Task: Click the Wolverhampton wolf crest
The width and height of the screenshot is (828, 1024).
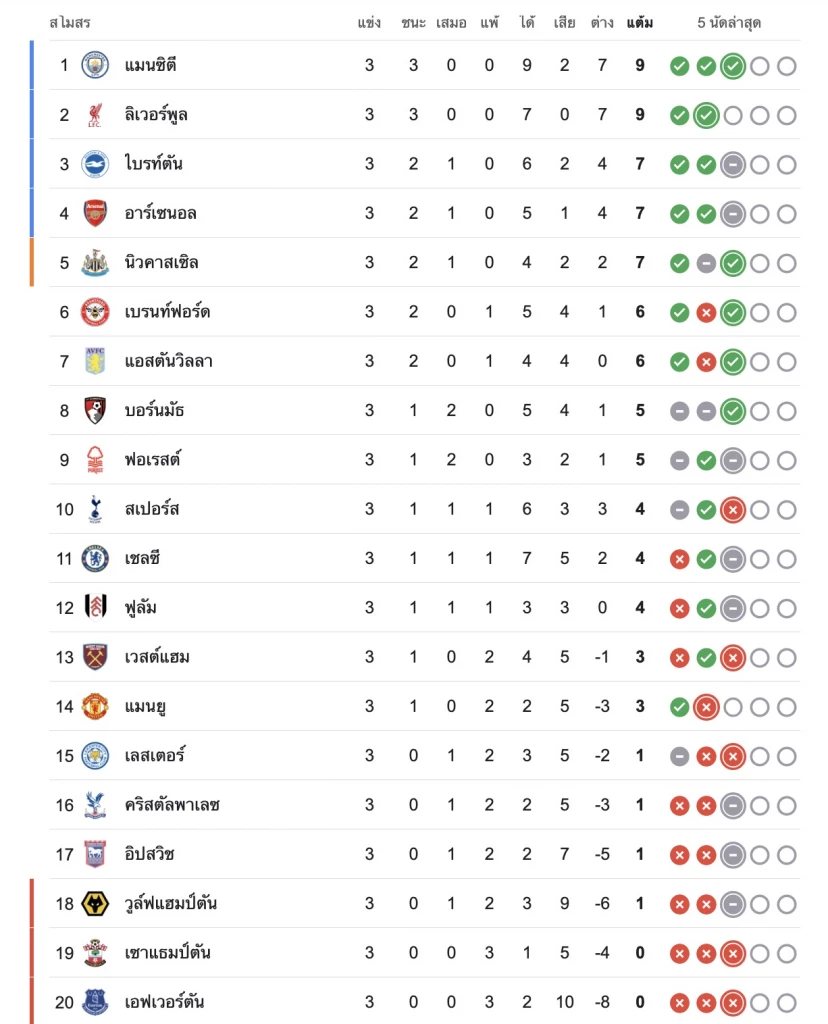Action: point(95,903)
